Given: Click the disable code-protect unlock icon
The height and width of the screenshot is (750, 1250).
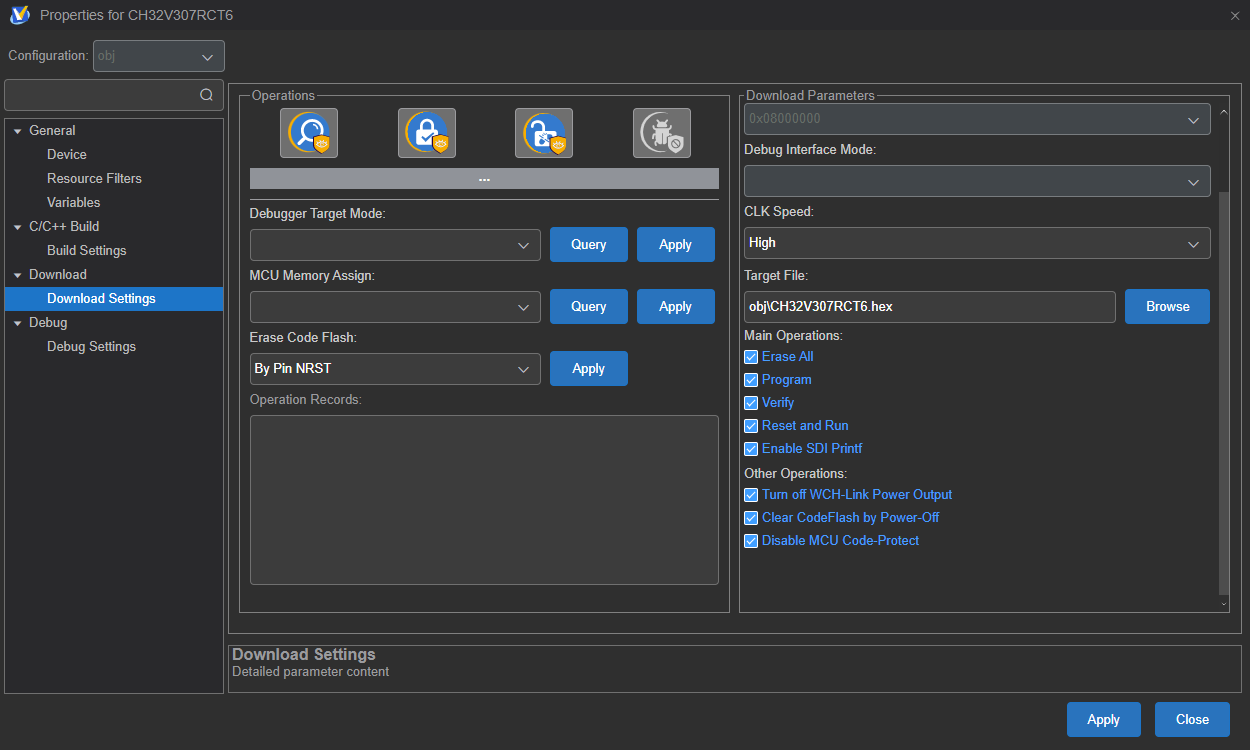Looking at the screenshot, I should point(544,133).
